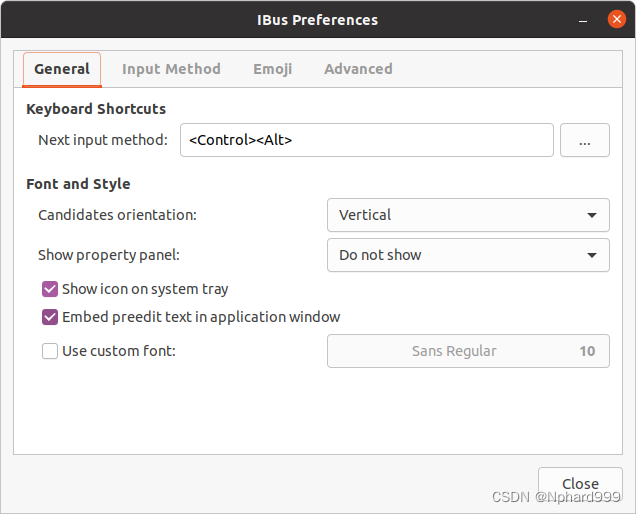The width and height of the screenshot is (636, 514).
Task: Expand the Show property panel dropdown
Action: click(468, 255)
